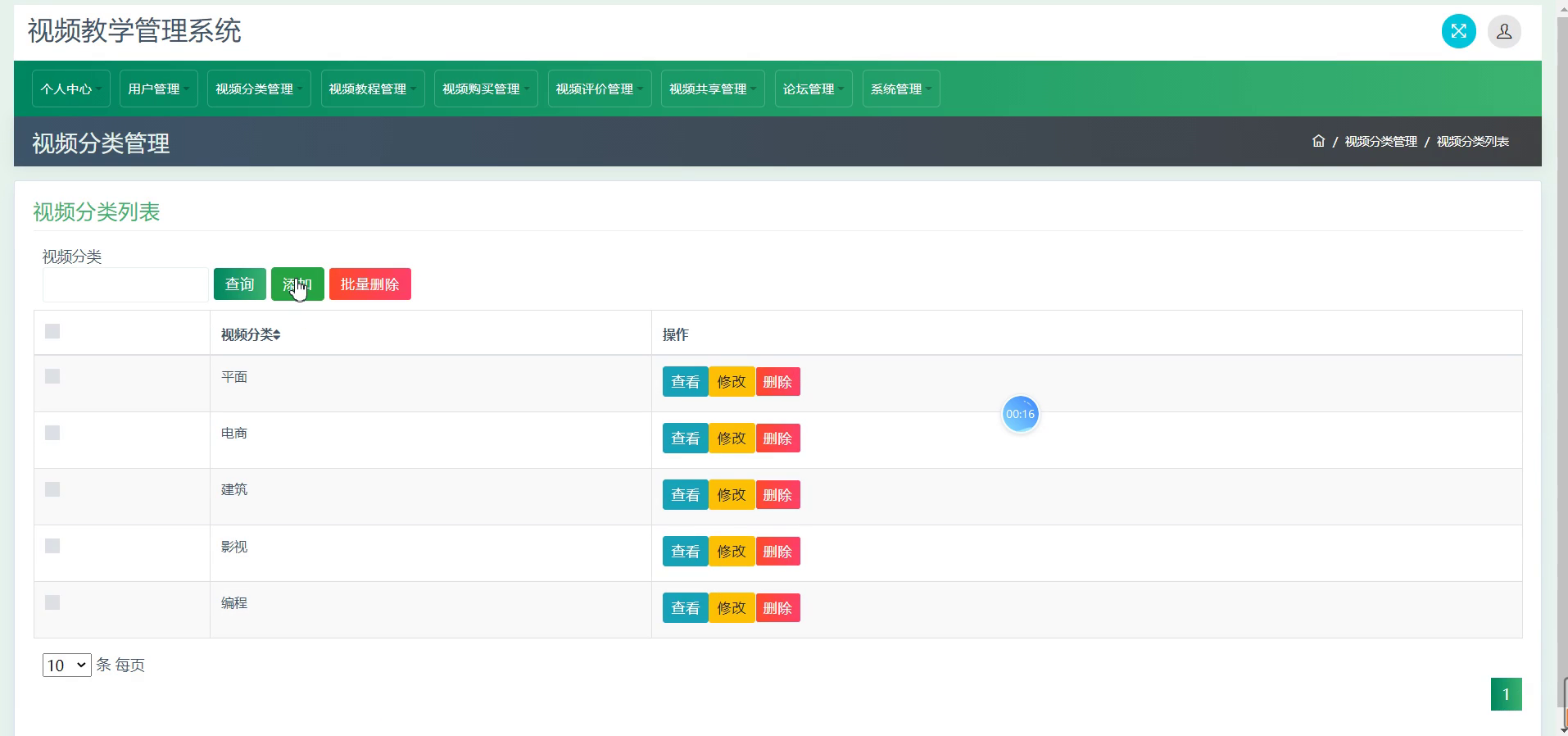Open the 视频共享管理 dropdown

tap(713, 89)
